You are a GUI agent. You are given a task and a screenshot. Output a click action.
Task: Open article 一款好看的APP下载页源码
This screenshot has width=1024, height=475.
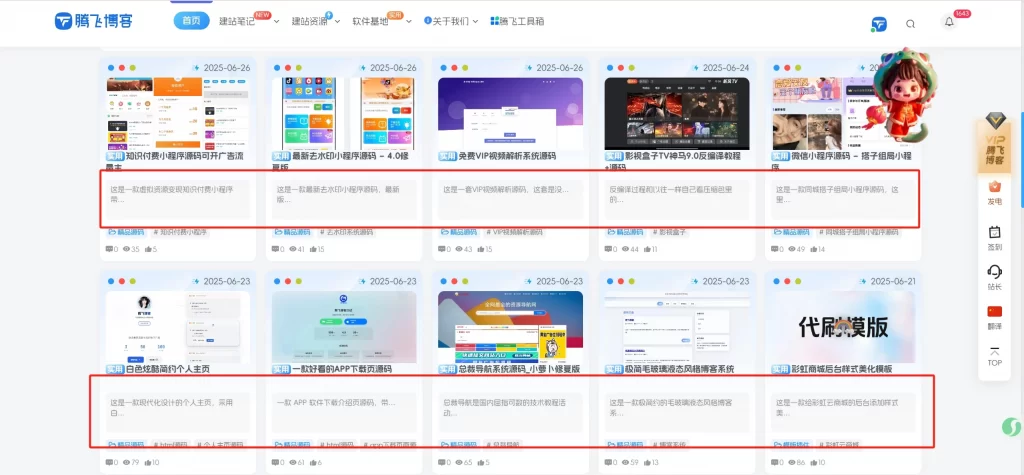342,369
